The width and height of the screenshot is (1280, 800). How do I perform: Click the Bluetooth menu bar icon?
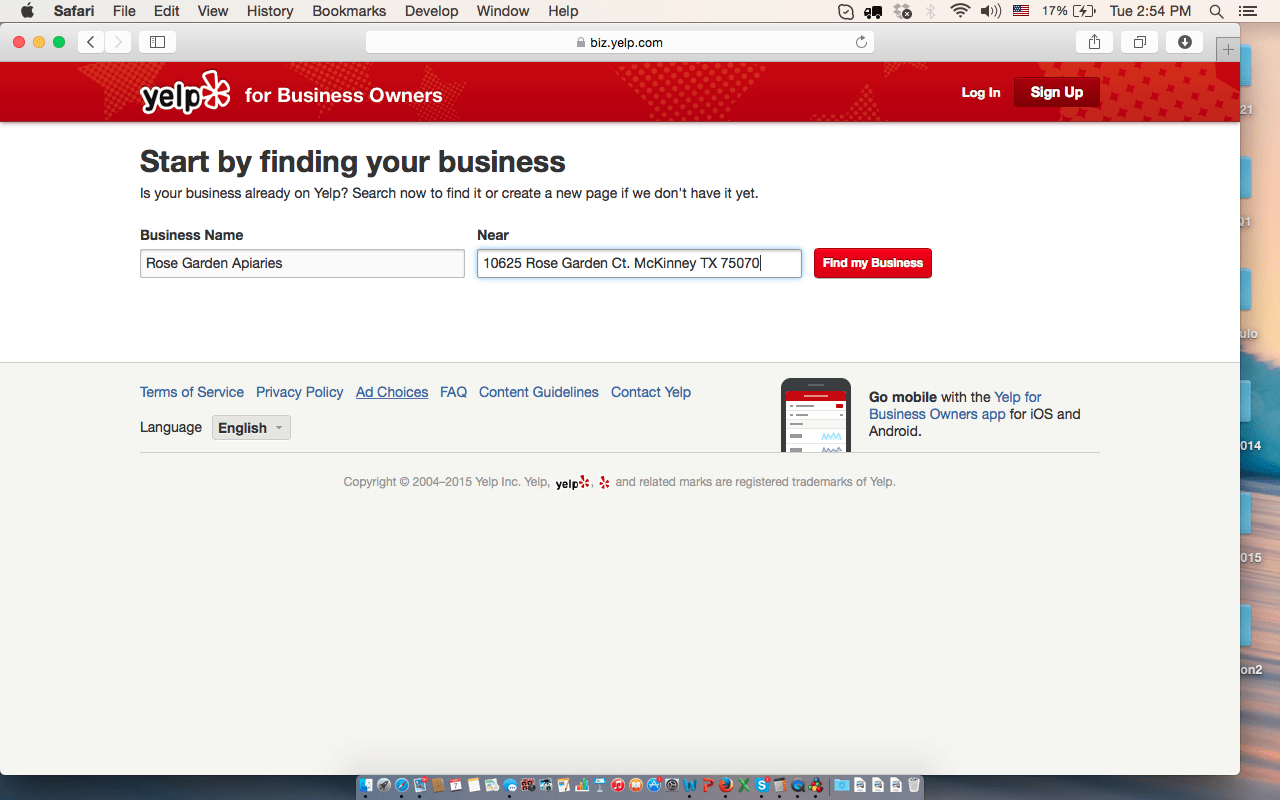coord(931,11)
